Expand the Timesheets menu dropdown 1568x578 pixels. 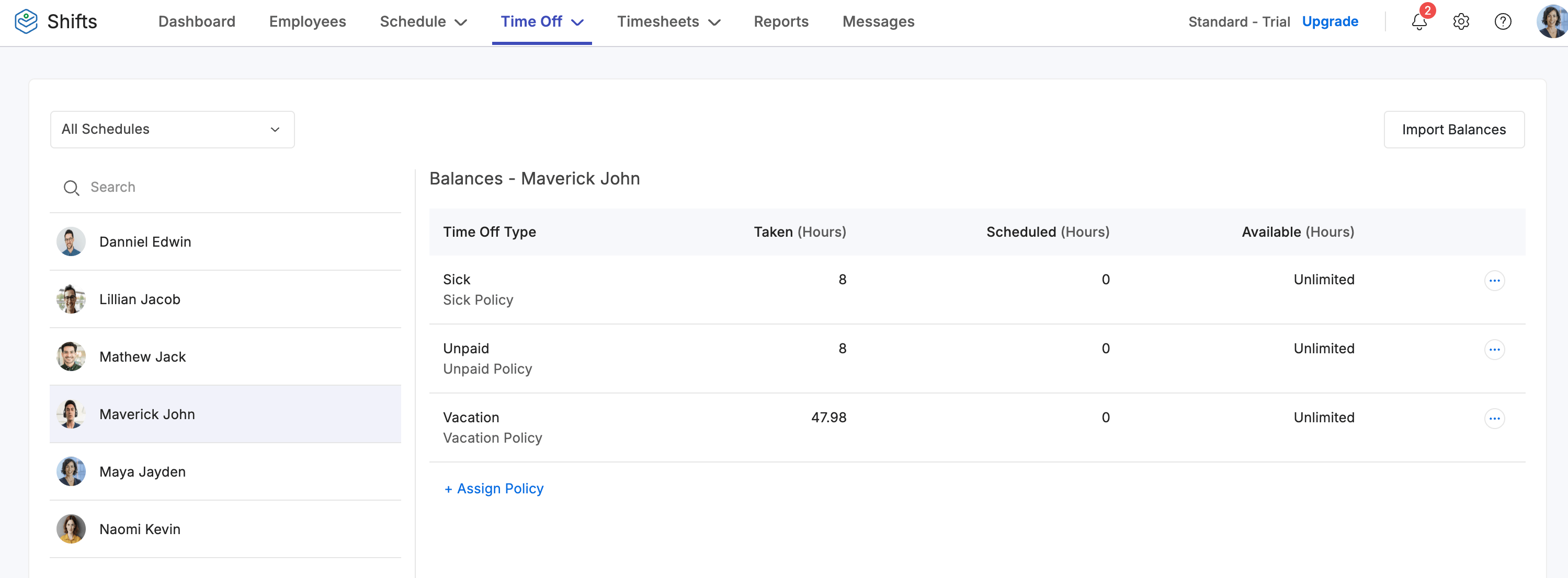pos(668,22)
